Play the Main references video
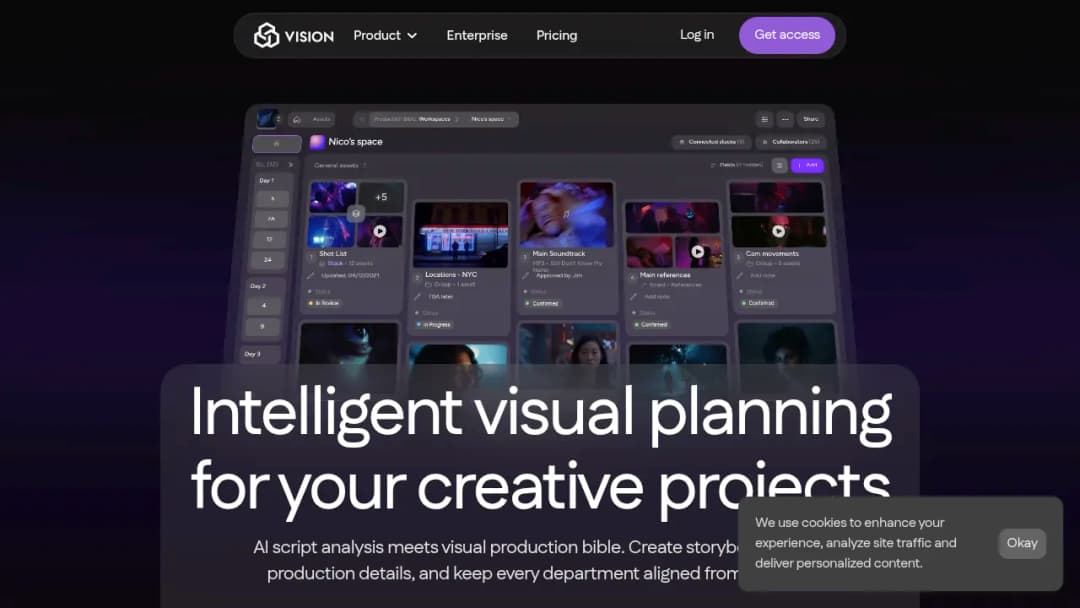The image size is (1080, 608). point(698,252)
